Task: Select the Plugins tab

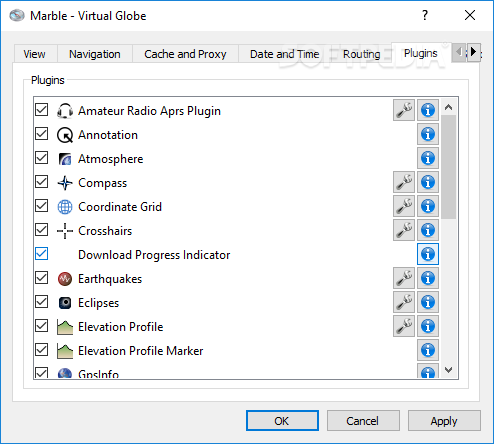Action: tap(421, 53)
